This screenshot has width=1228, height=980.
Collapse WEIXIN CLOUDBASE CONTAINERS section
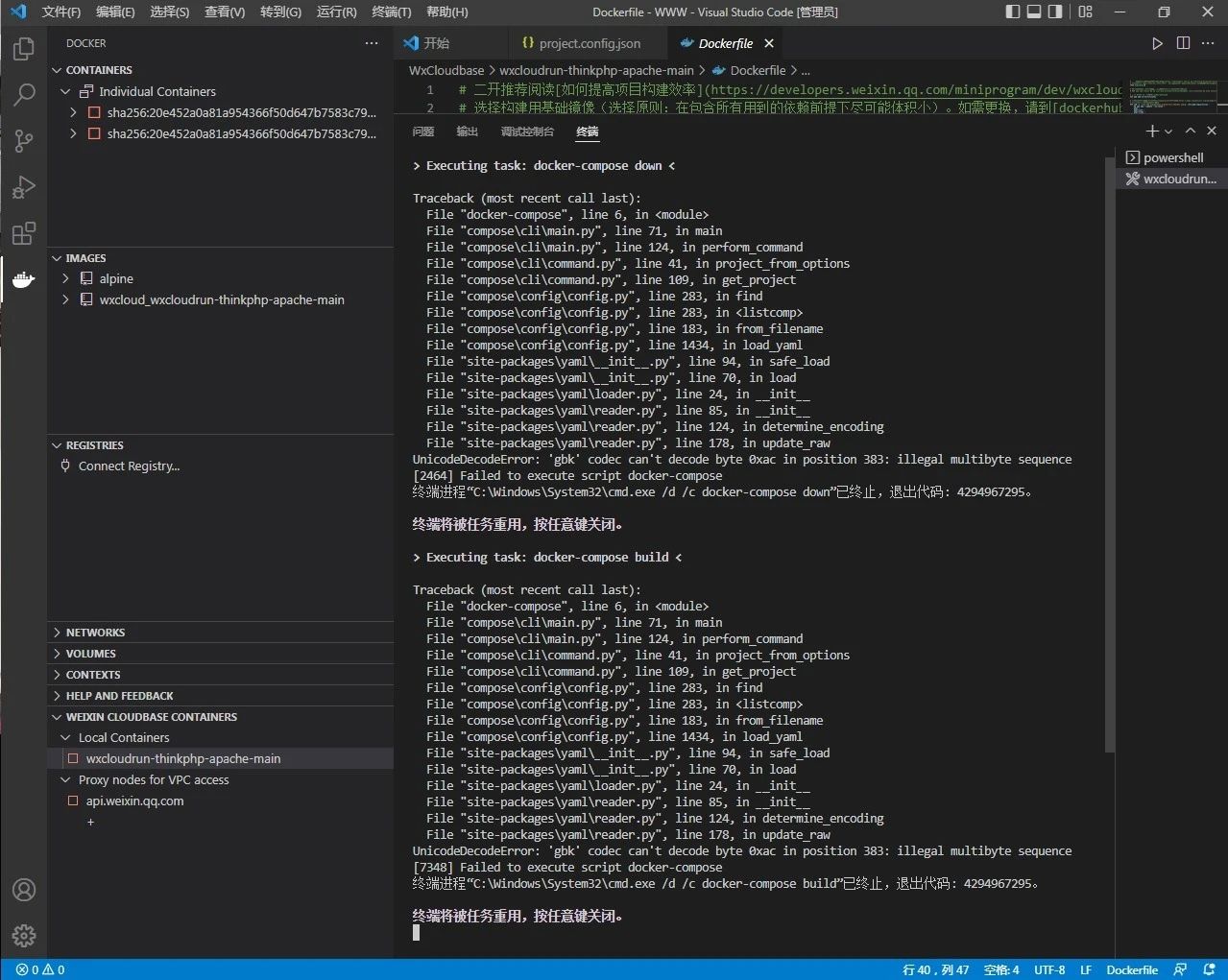[x=57, y=717]
